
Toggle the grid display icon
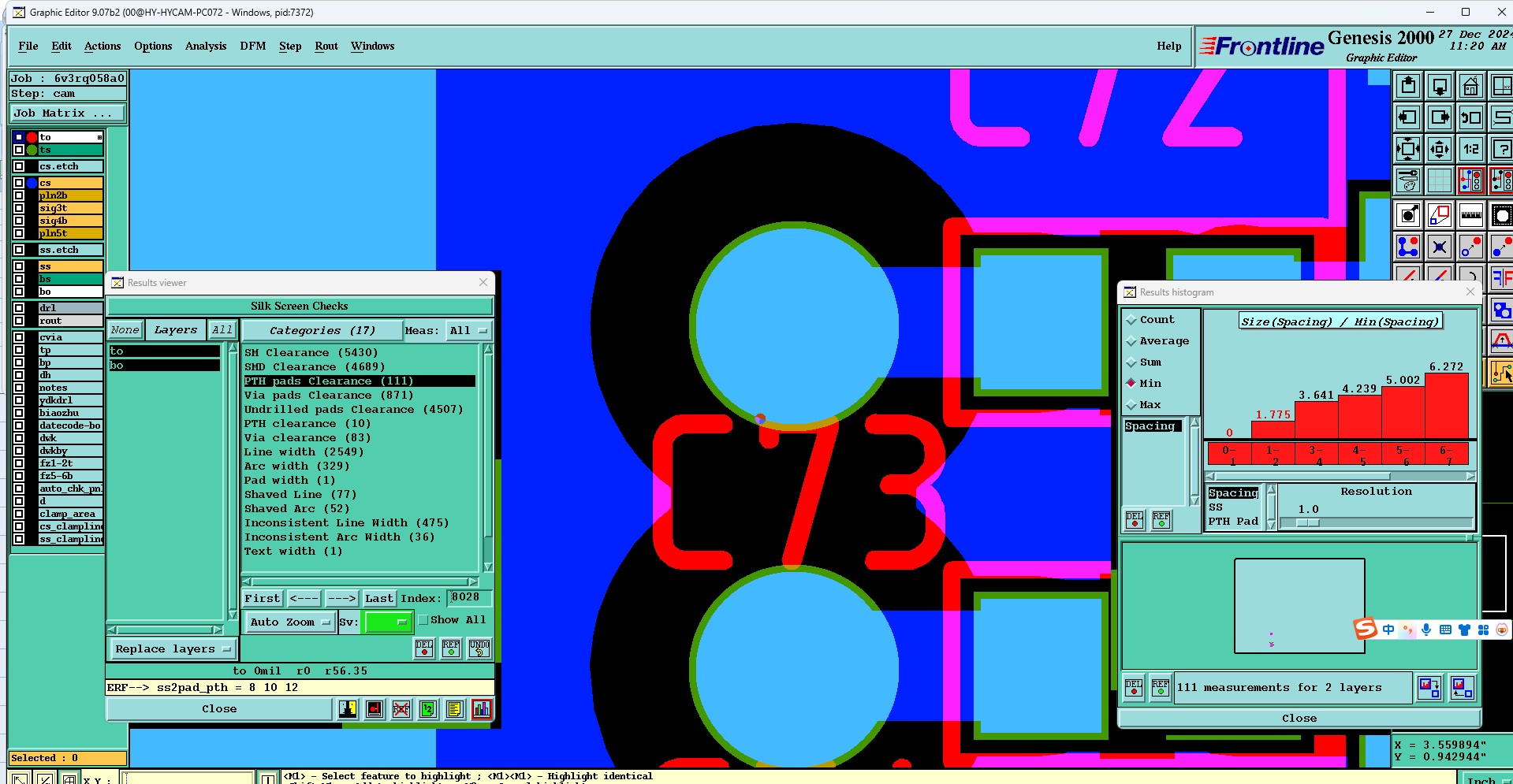[x=1440, y=180]
